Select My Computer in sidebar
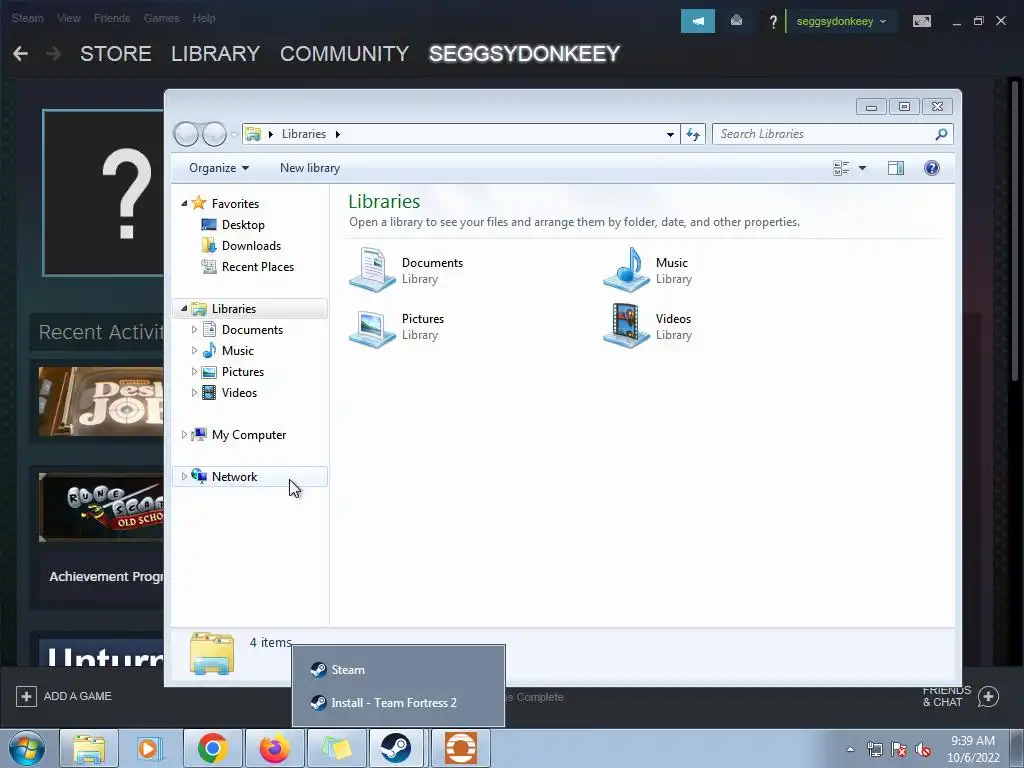The height and width of the screenshot is (768, 1024). point(248,434)
